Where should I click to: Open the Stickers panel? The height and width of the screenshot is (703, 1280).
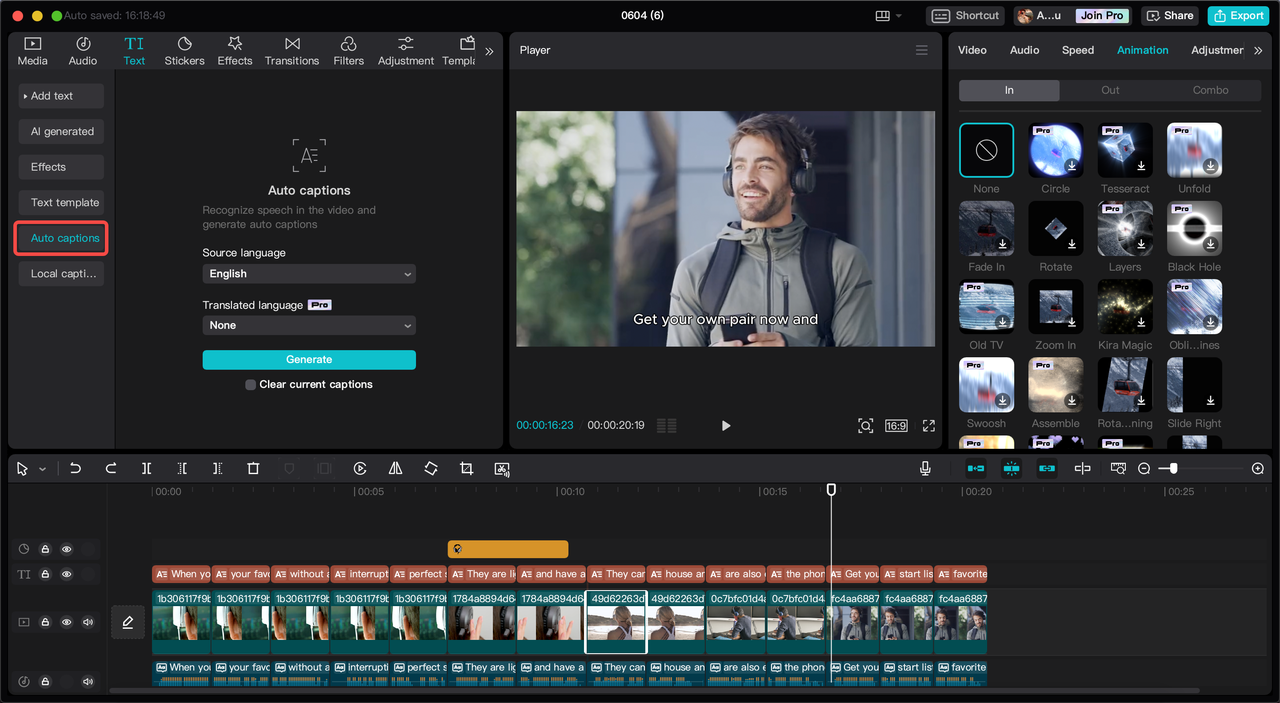184,51
